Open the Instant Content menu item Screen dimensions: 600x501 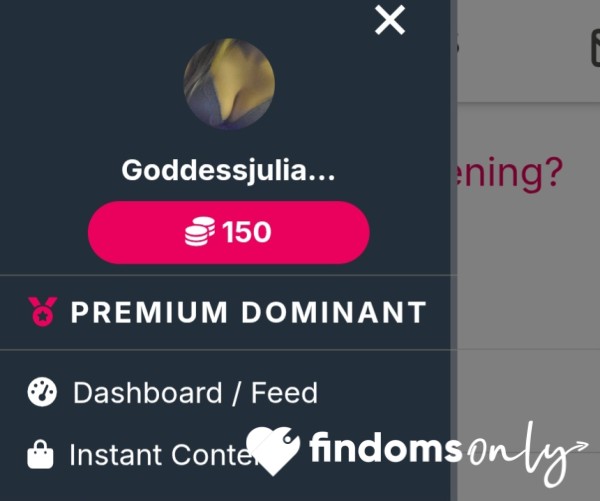pyautogui.click(x=161, y=455)
